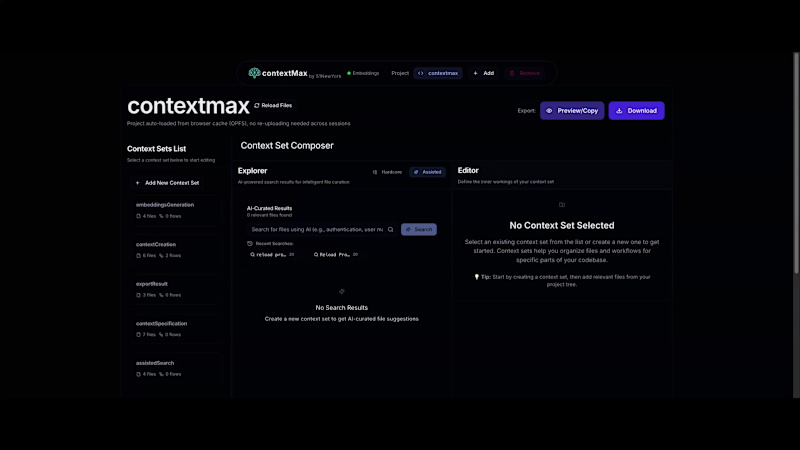Switch Explorer to Assisted mode

(427, 172)
